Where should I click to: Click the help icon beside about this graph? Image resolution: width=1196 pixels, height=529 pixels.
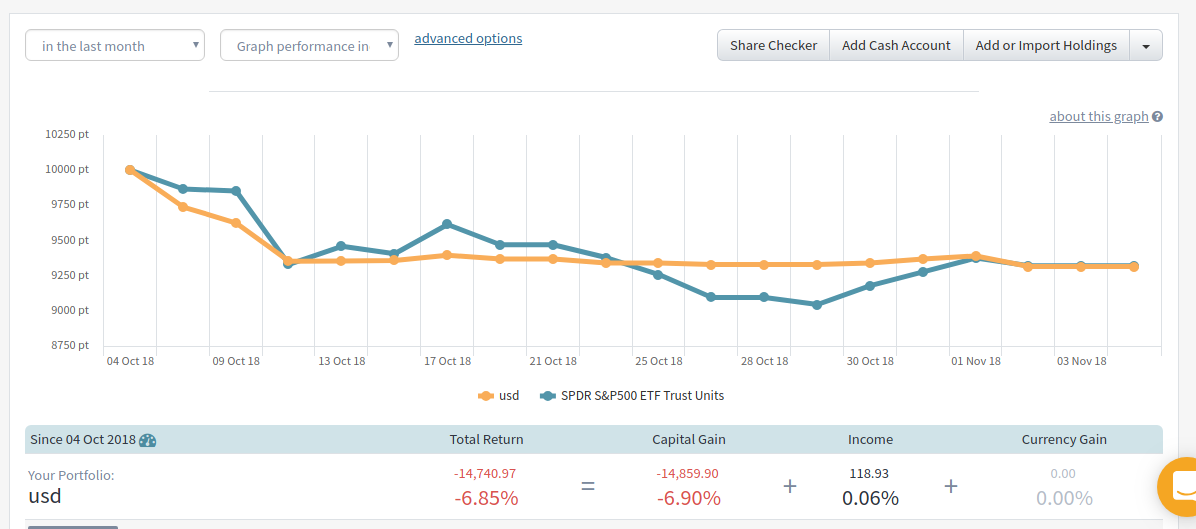[x=1157, y=117]
